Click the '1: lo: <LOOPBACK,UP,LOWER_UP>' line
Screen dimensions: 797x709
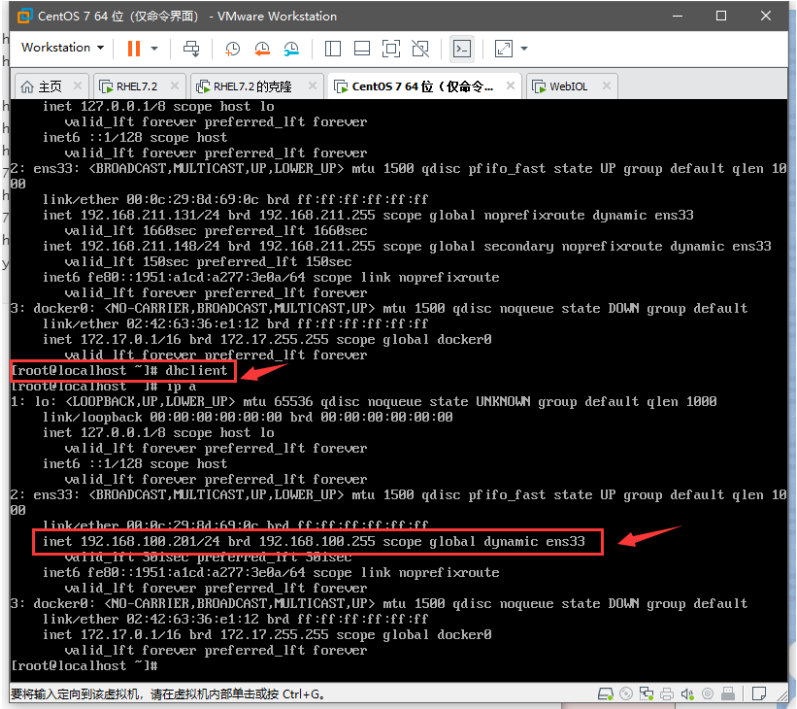(364, 402)
